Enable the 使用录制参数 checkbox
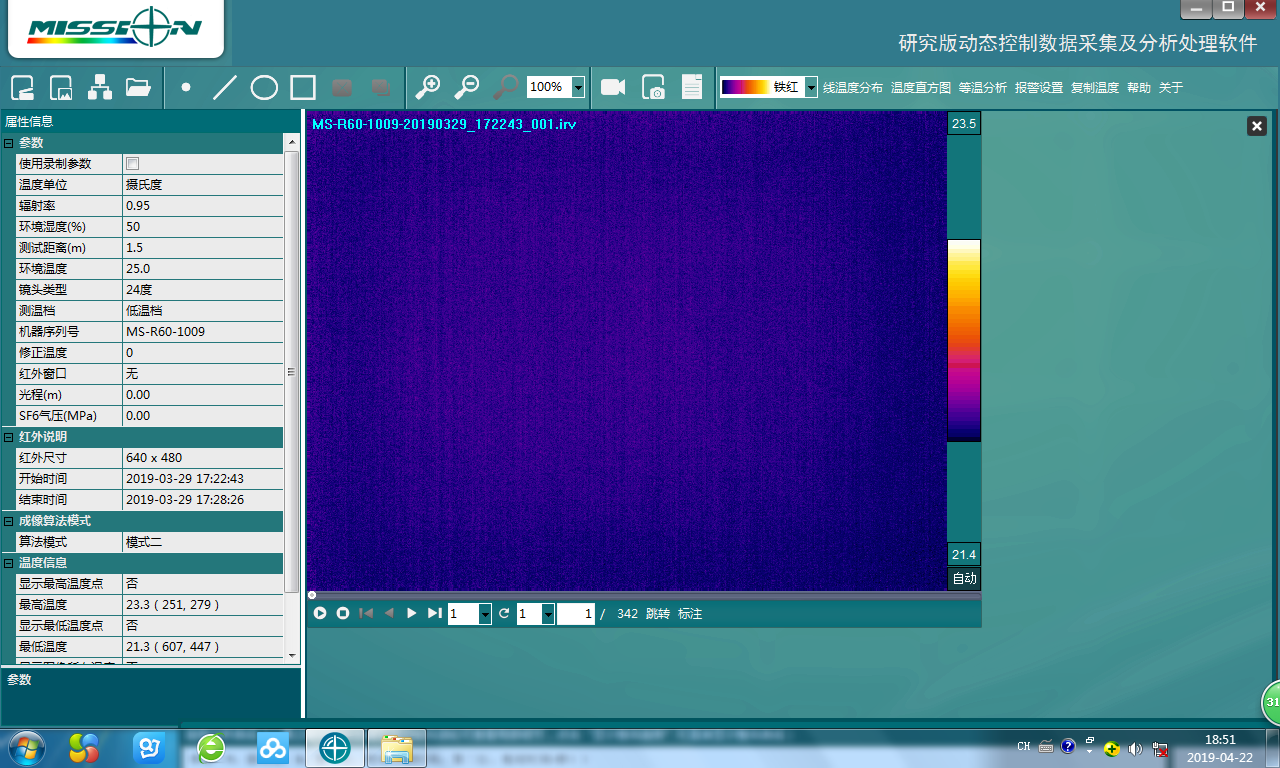1280x768 pixels. (x=132, y=164)
